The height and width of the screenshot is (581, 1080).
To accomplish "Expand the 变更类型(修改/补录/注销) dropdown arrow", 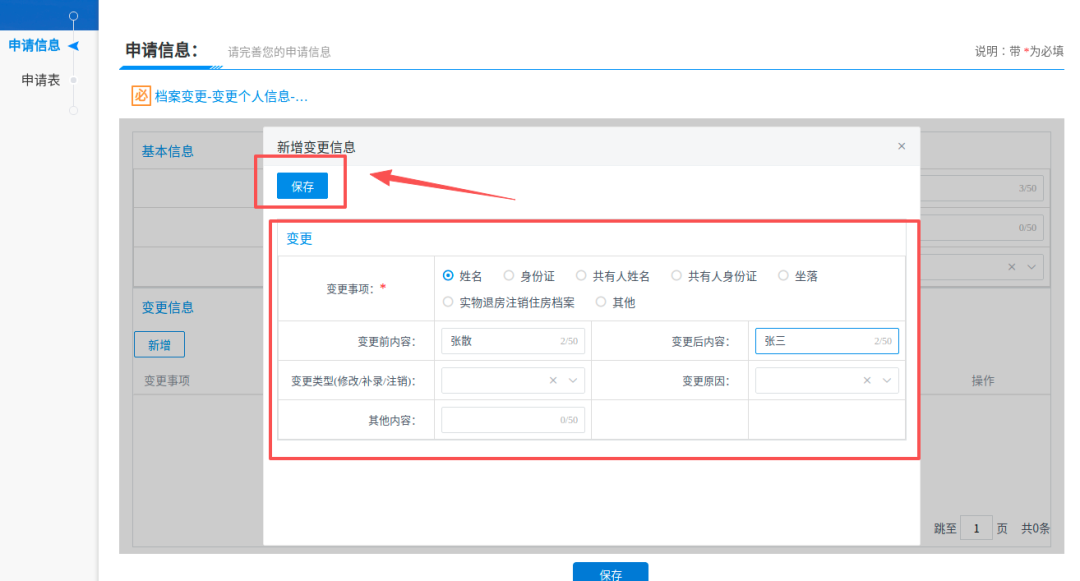I will click(x=574, y=380).
